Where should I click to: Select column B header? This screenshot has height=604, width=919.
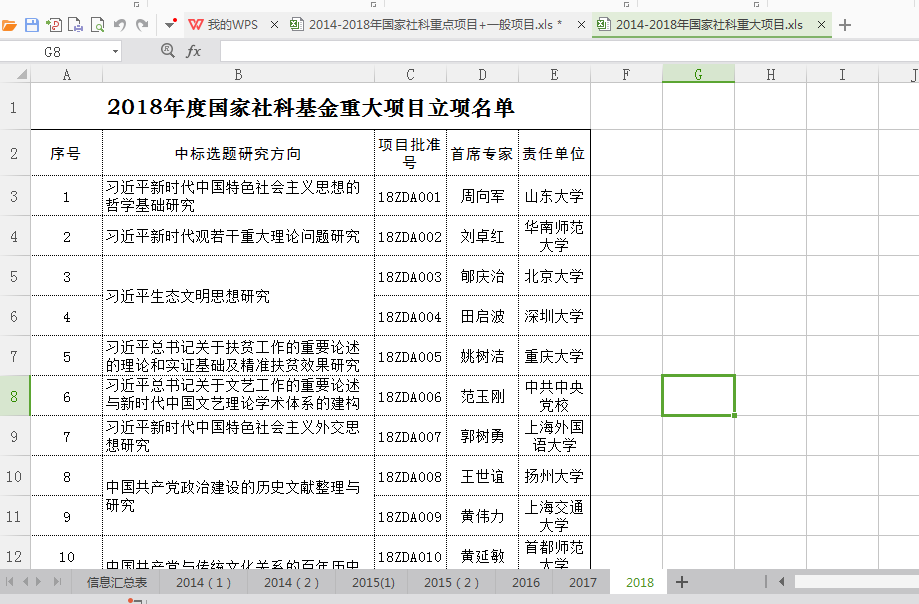[239, 74]
